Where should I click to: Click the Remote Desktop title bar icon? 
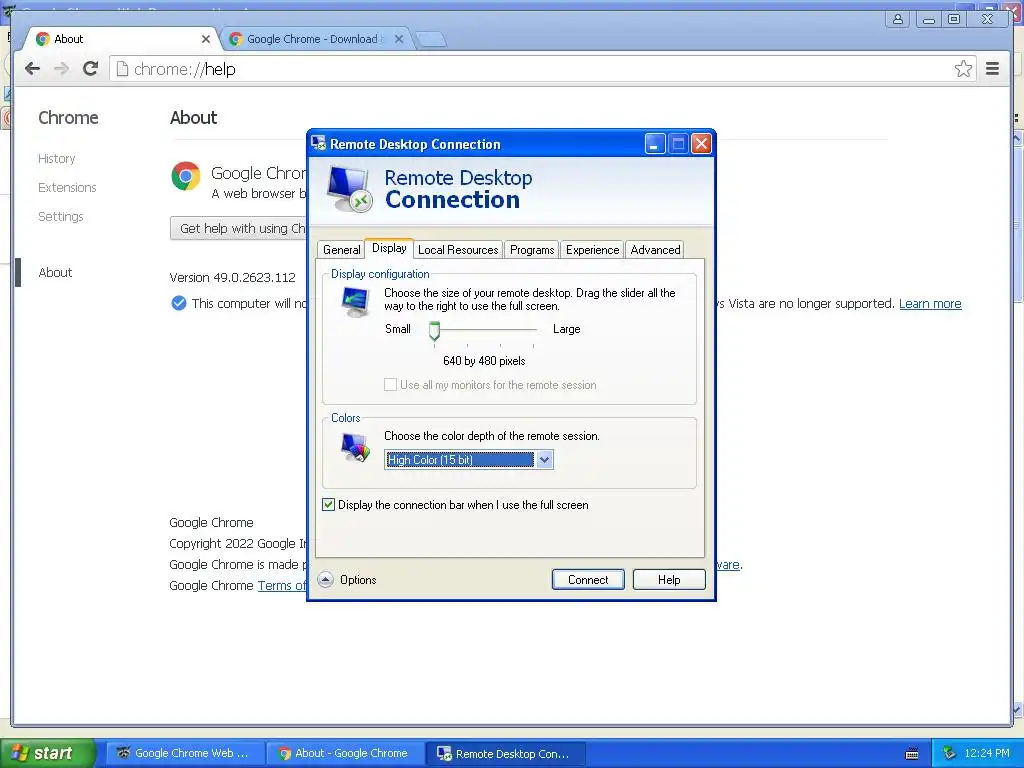point(319,143)
